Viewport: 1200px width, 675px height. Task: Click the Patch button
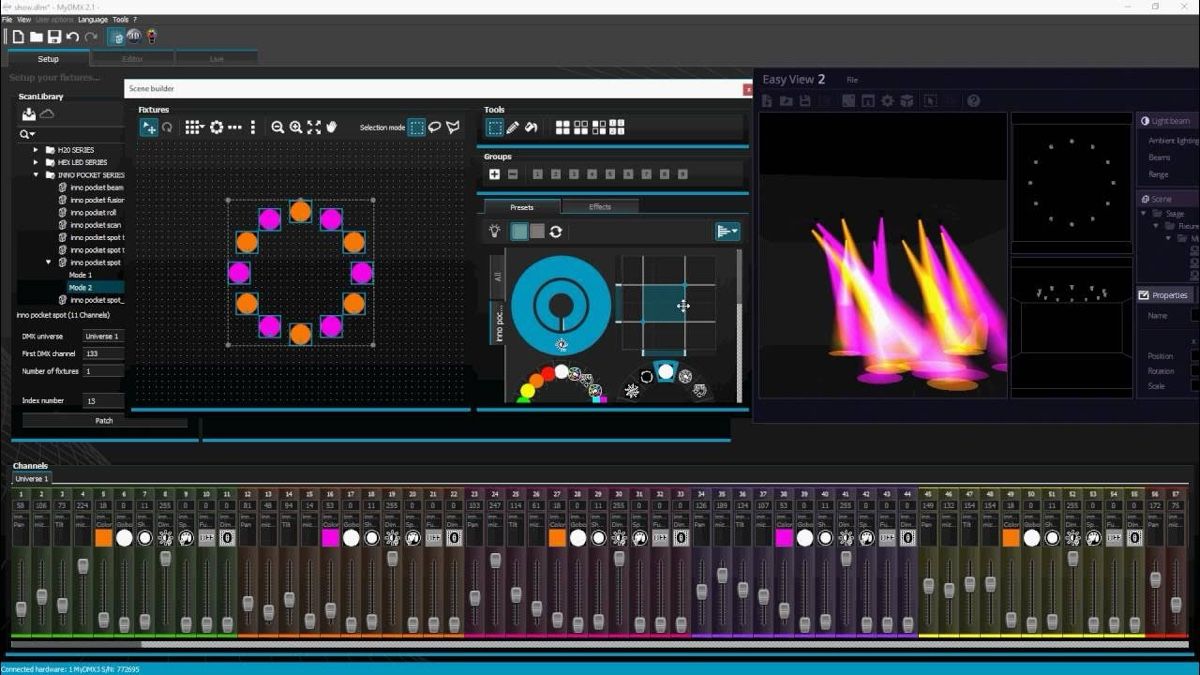pos(104,421)
